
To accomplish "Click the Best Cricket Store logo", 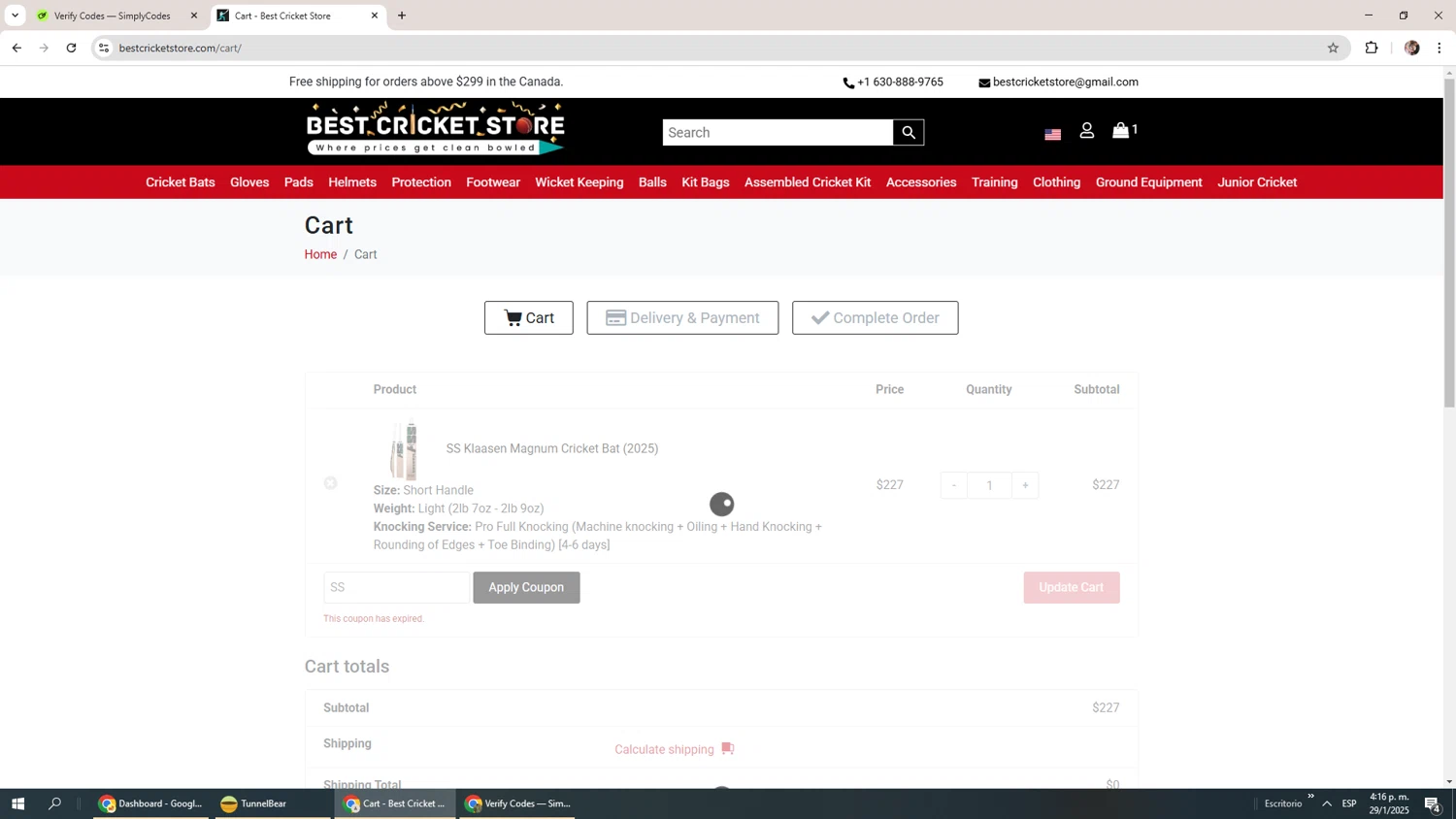I will [x=435, y=129].
